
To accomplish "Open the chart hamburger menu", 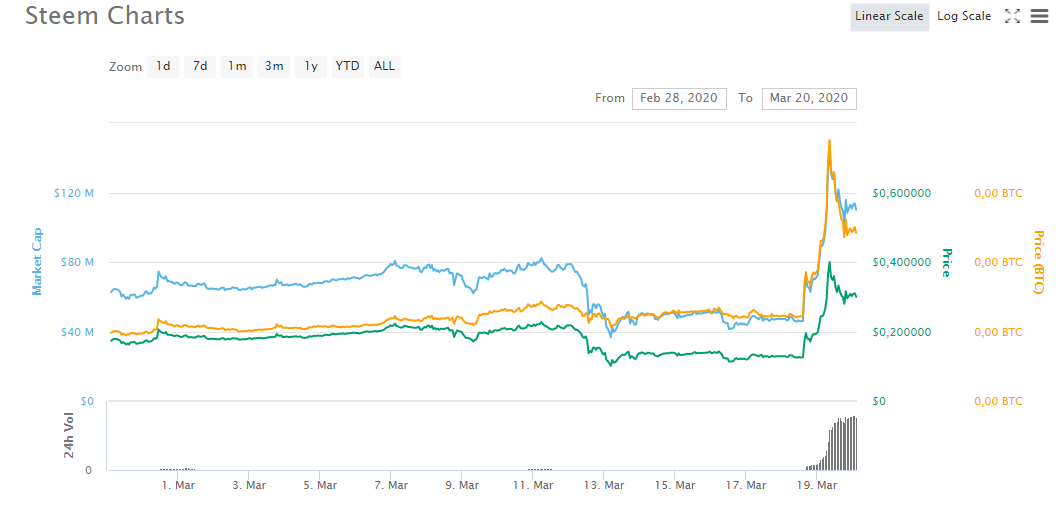I will point(1039,16).
